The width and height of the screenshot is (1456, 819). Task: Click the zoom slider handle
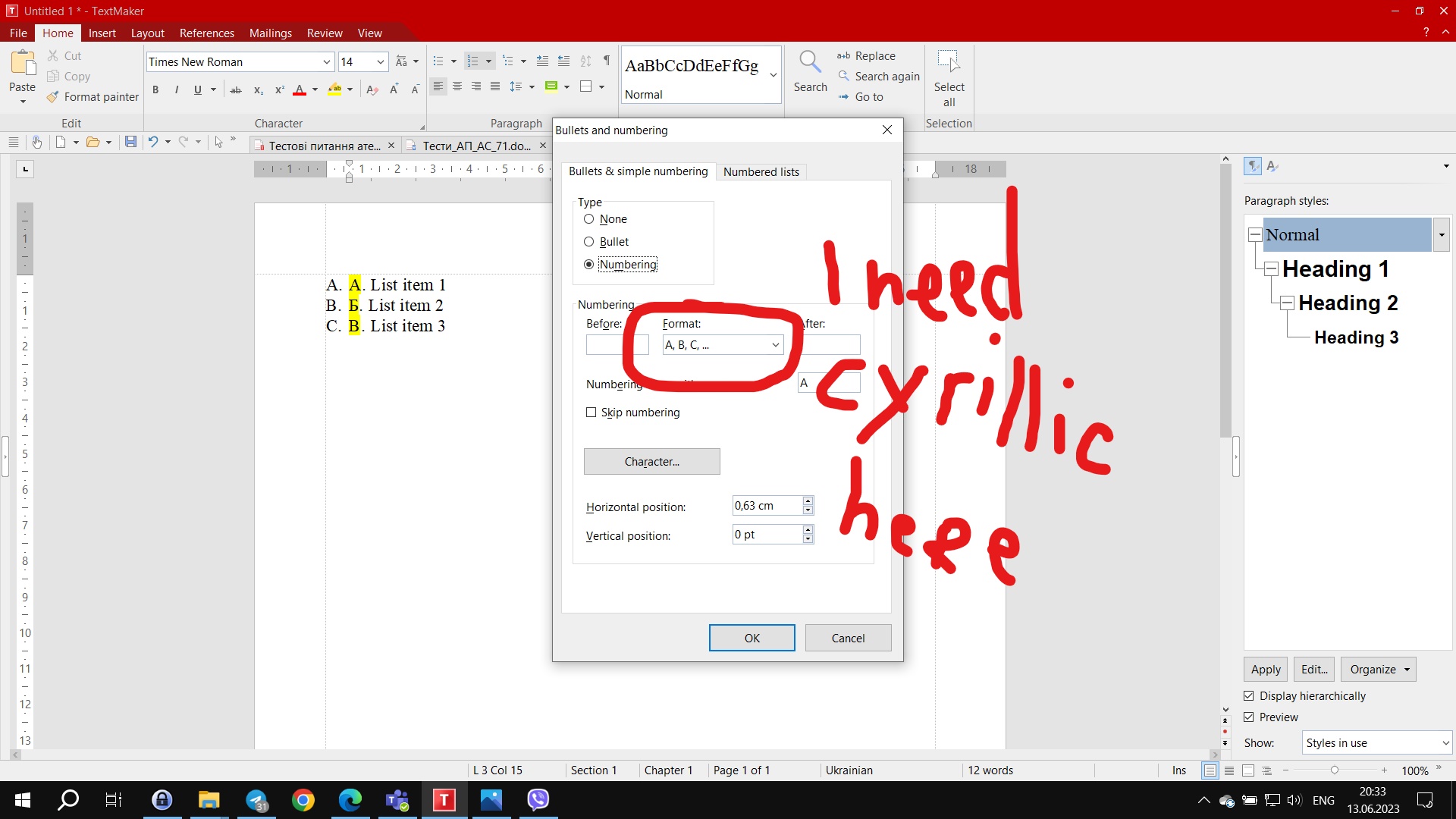(x=1335, y=770)
